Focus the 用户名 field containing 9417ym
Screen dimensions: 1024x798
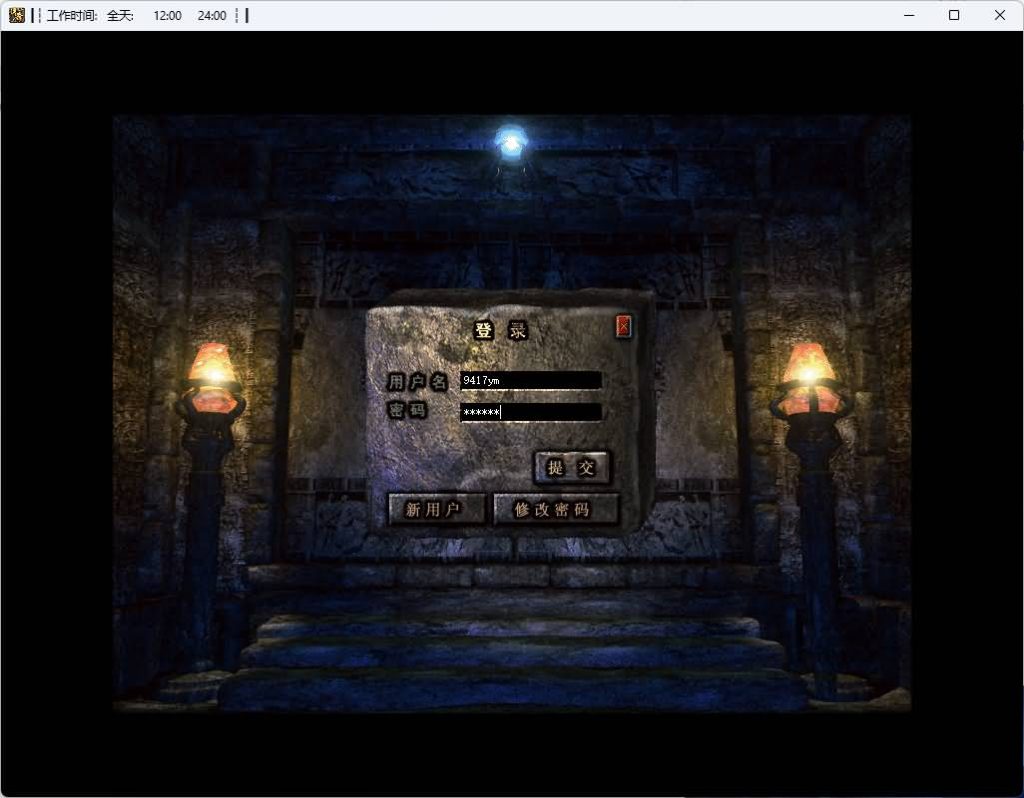click(531, 380)
